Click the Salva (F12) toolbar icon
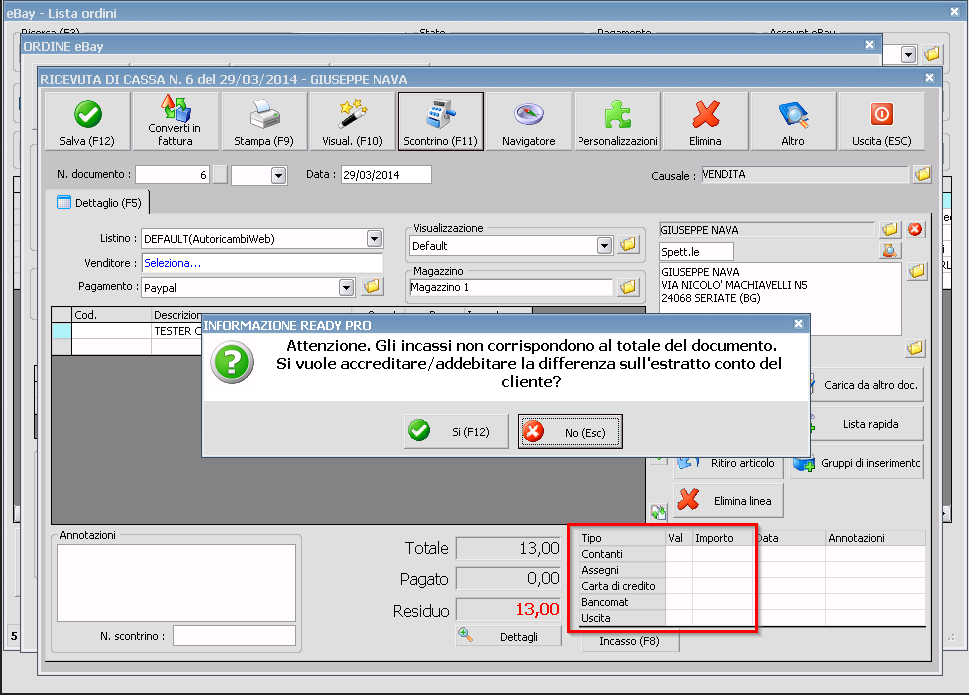Viewport: 969px width, 695px height. 88,121
